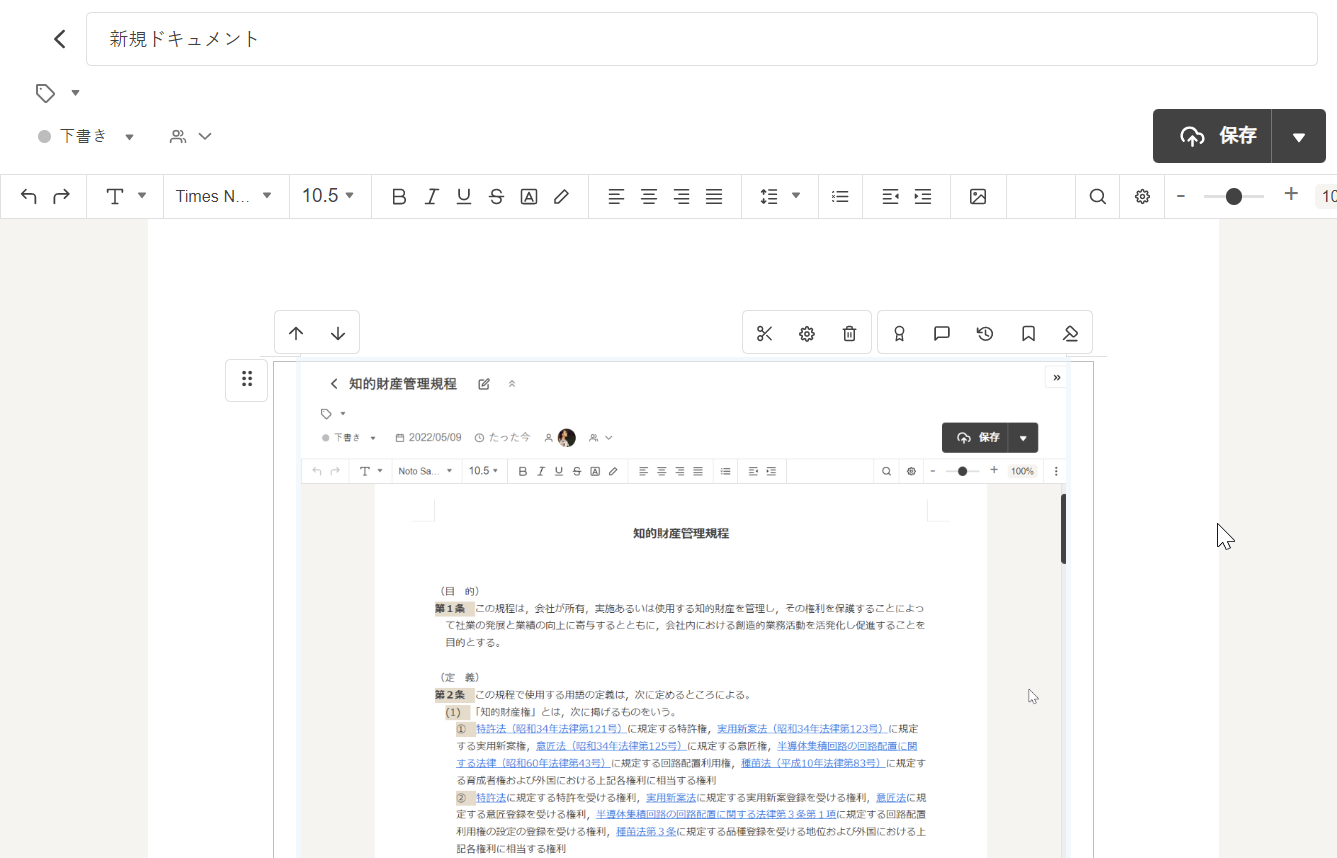Image resolution: width=1337 pixels, height=858 pixels.
Task: Click the 保存 save button
Action: (x=1213, y=136)
